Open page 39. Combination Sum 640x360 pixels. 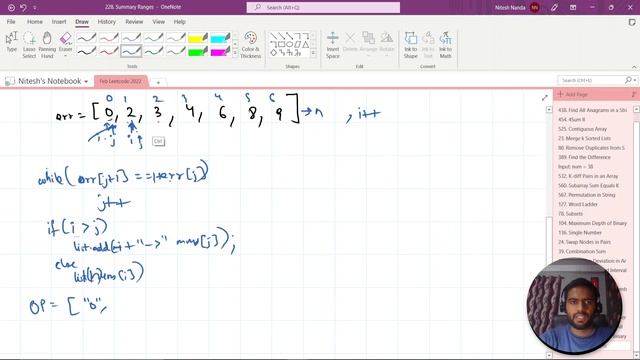582,251
